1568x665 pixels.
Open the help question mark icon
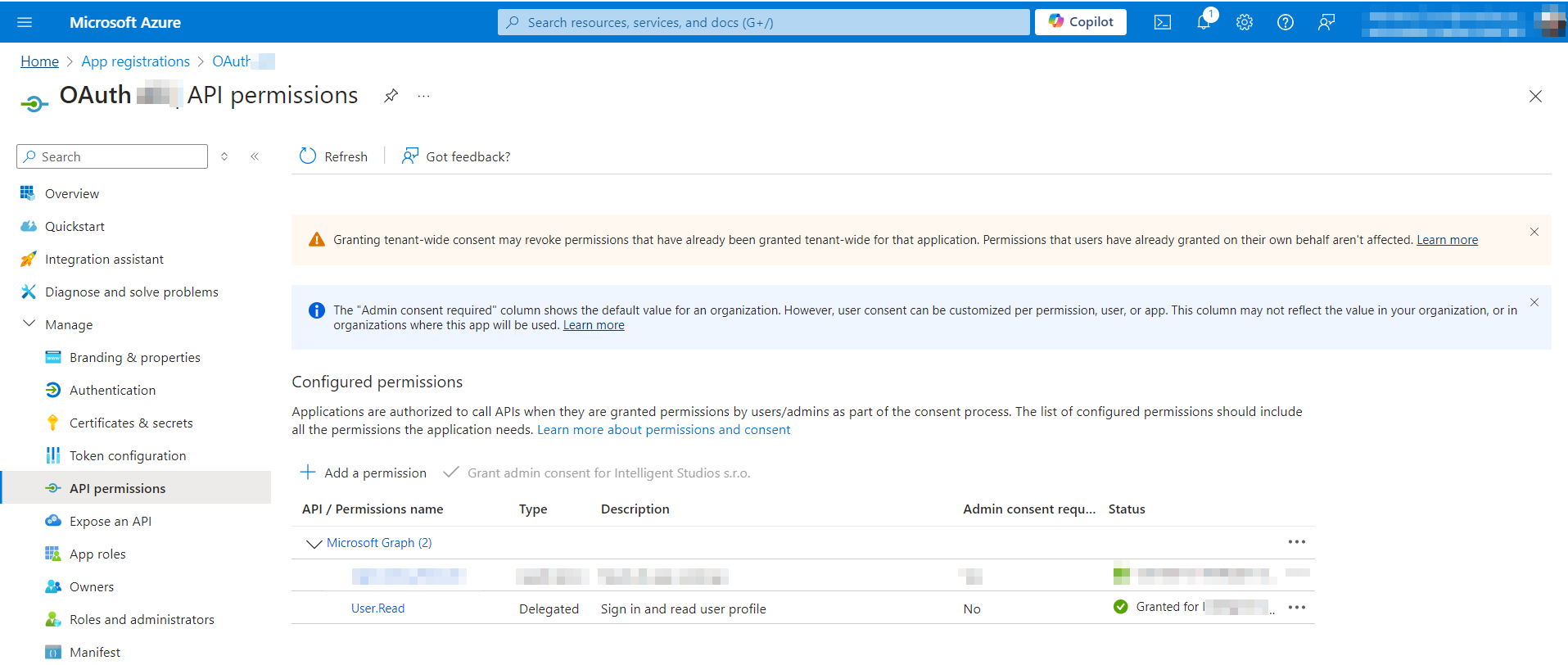click(1285, 22)
